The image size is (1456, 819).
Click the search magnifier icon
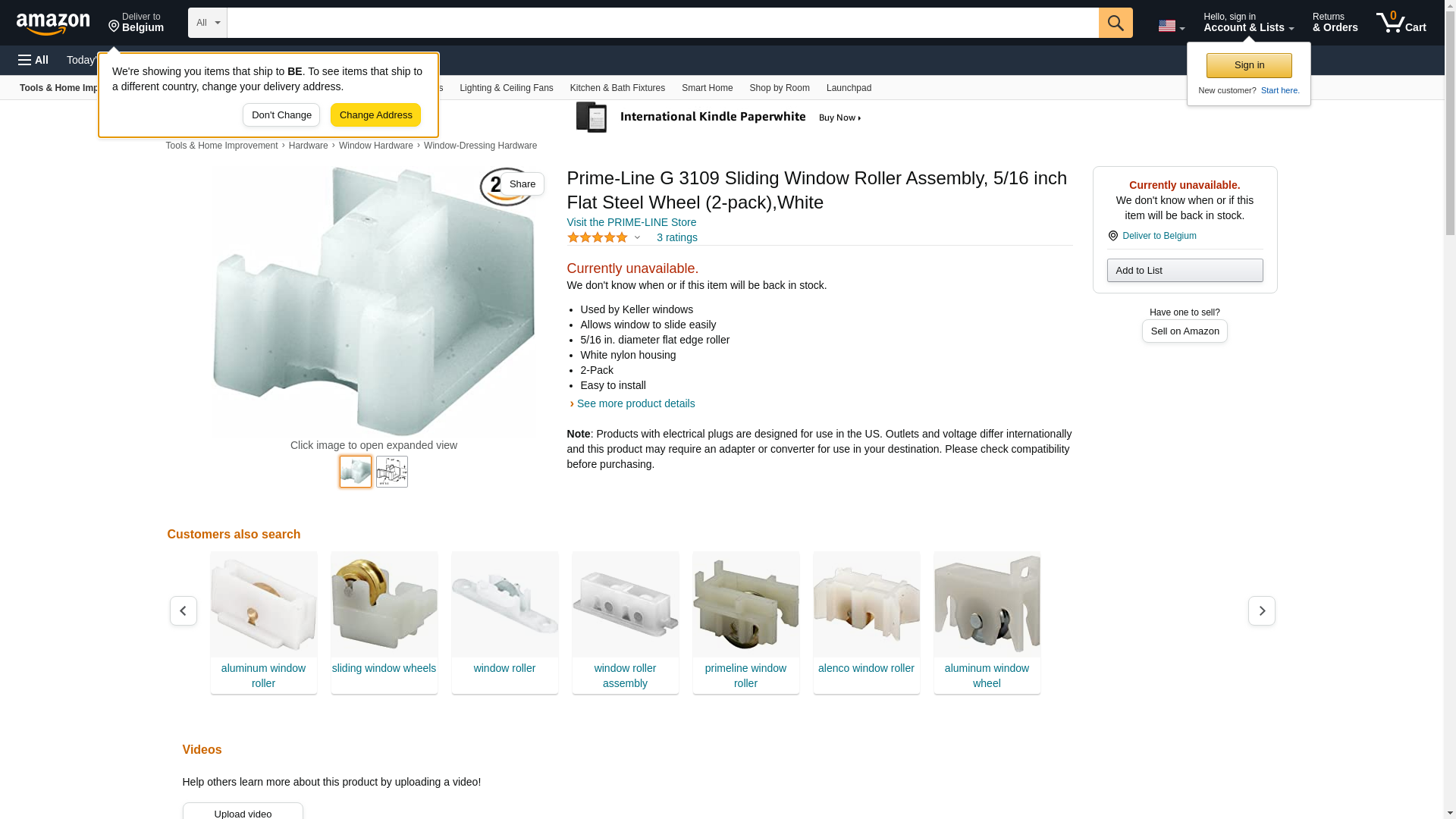click(1116, 23)
